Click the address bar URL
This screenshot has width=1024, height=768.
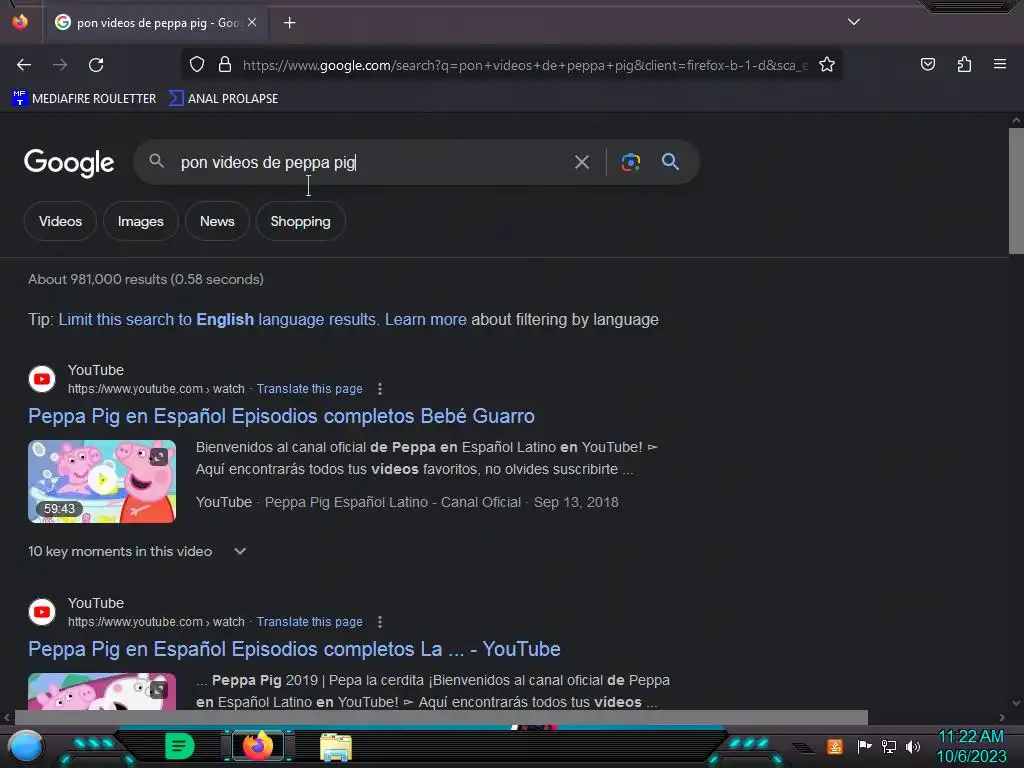pos(525,65)
